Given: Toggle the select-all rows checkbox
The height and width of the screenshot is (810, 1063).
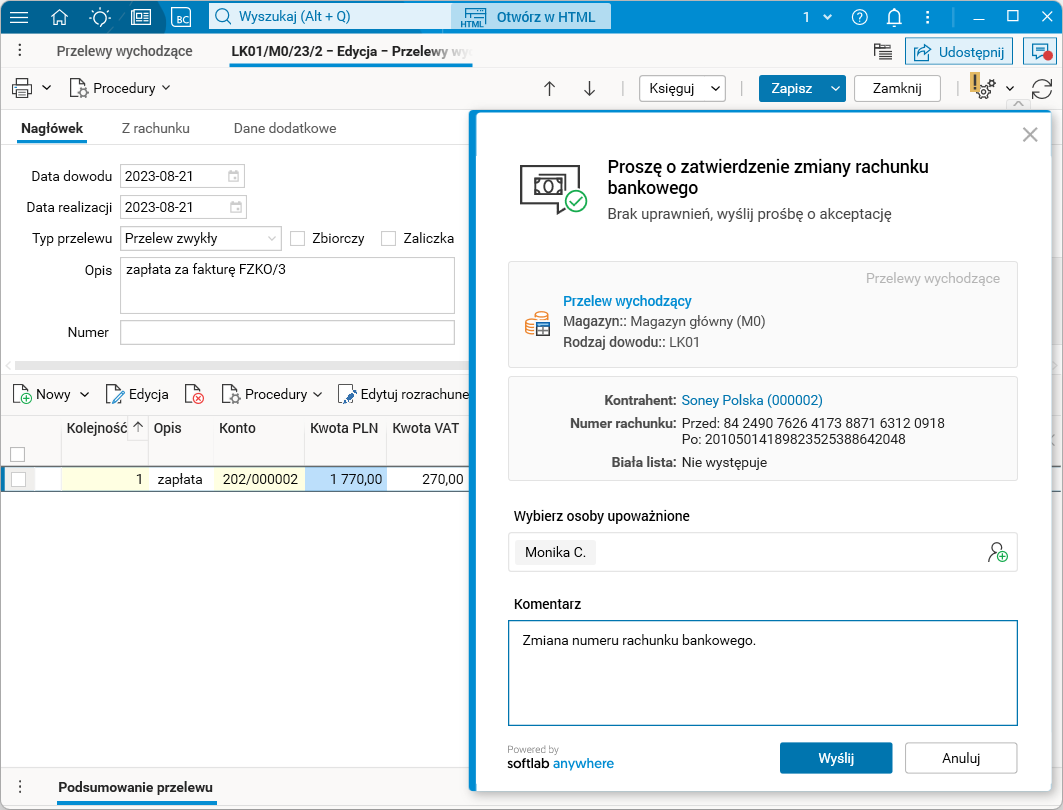Looking at the screenshot, I should pos(18,454).
